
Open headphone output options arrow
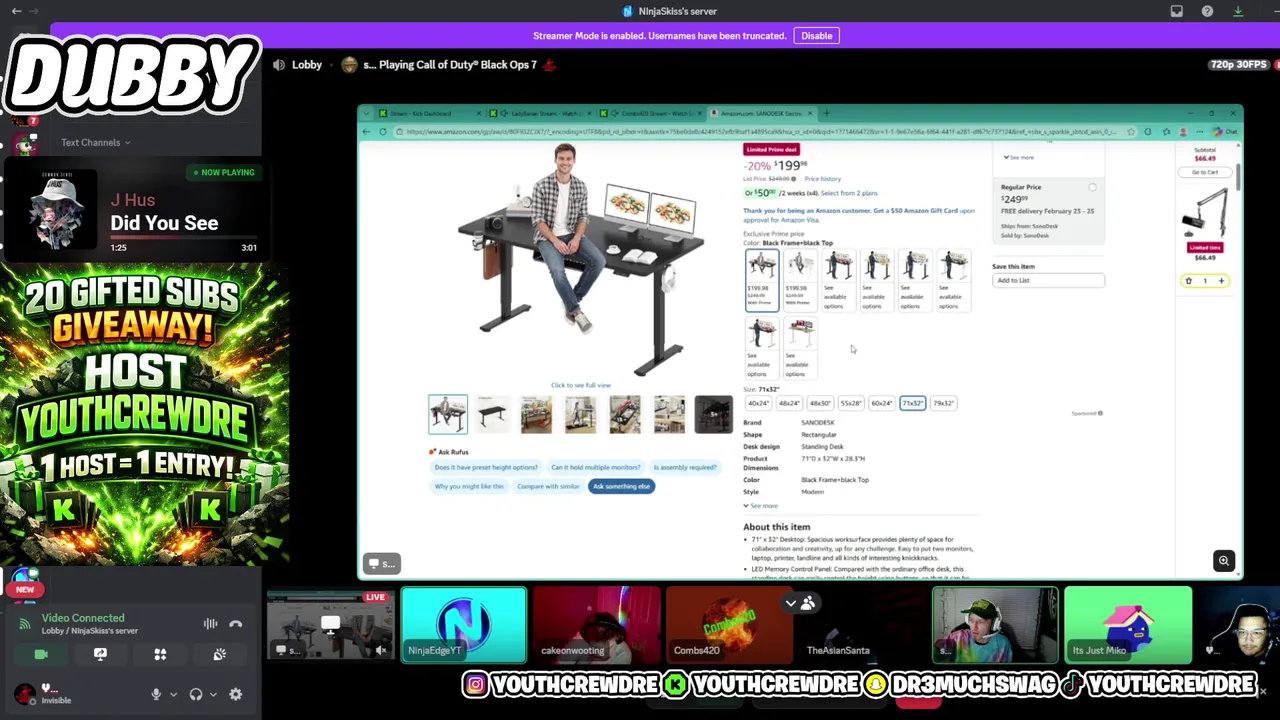213,694
